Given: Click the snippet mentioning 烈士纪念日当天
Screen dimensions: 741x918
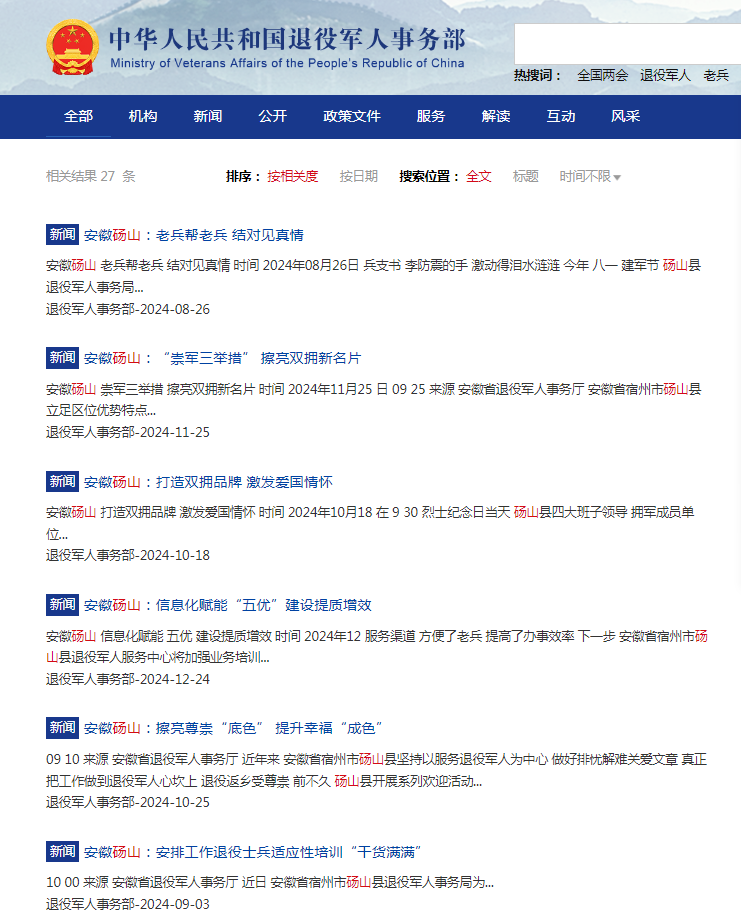Looking at the screenshot, I should pos(370,523).
